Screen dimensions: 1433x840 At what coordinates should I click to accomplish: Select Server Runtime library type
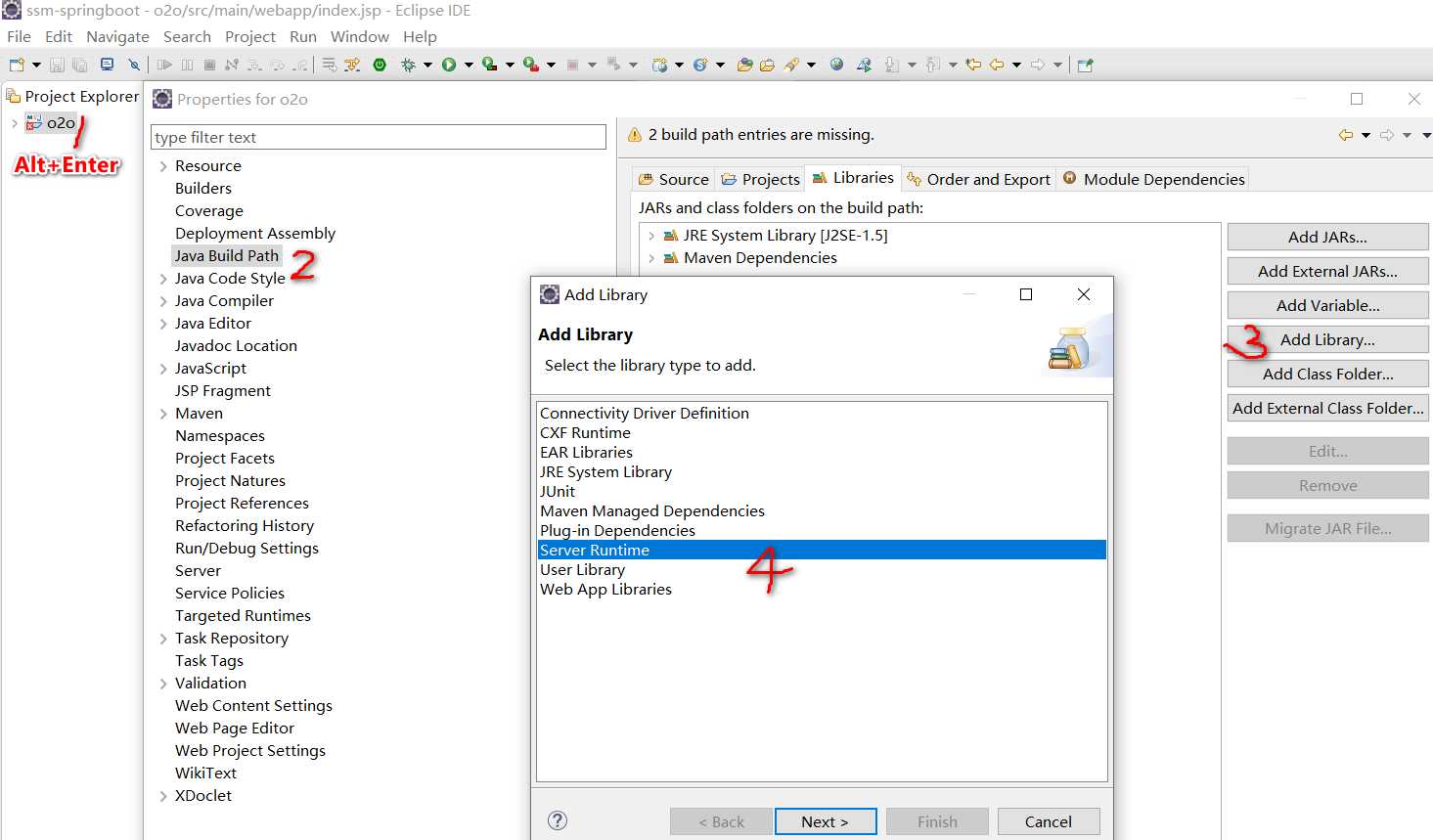tap(822, 550)
